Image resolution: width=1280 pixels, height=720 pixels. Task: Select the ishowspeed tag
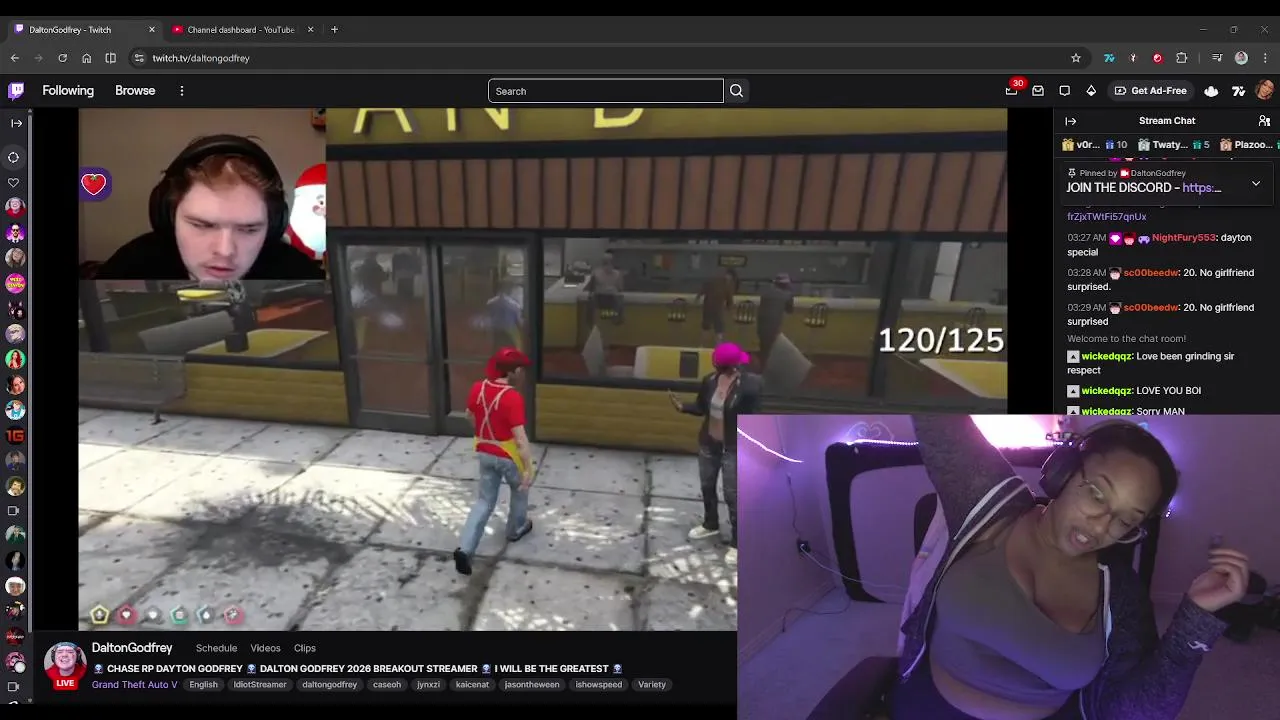[599, 685]
